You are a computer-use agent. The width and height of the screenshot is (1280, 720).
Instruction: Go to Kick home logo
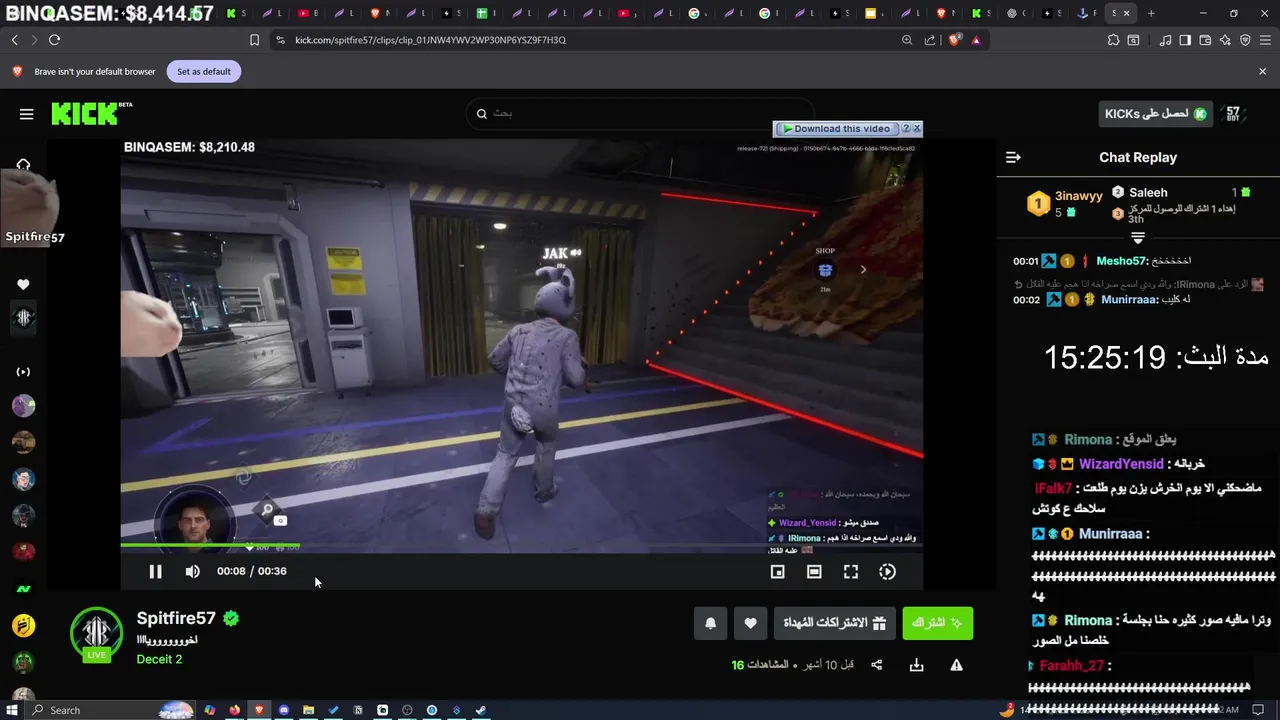pyautogui.click(x=91, y=113)
